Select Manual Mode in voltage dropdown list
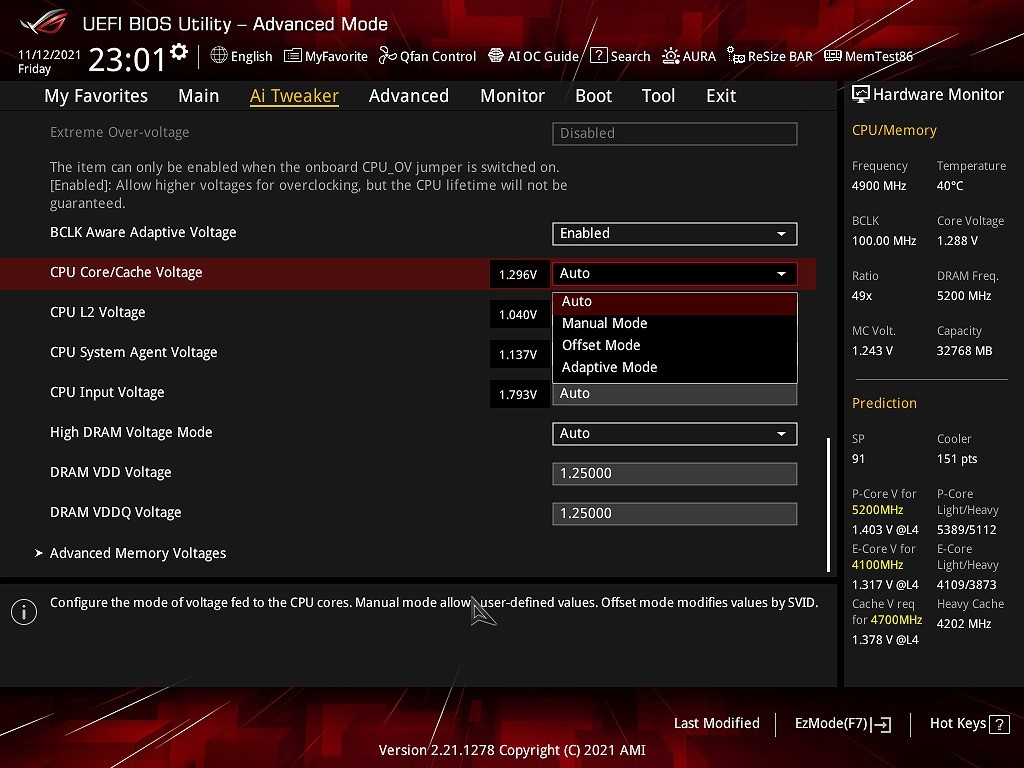 (x=604, y=323)
